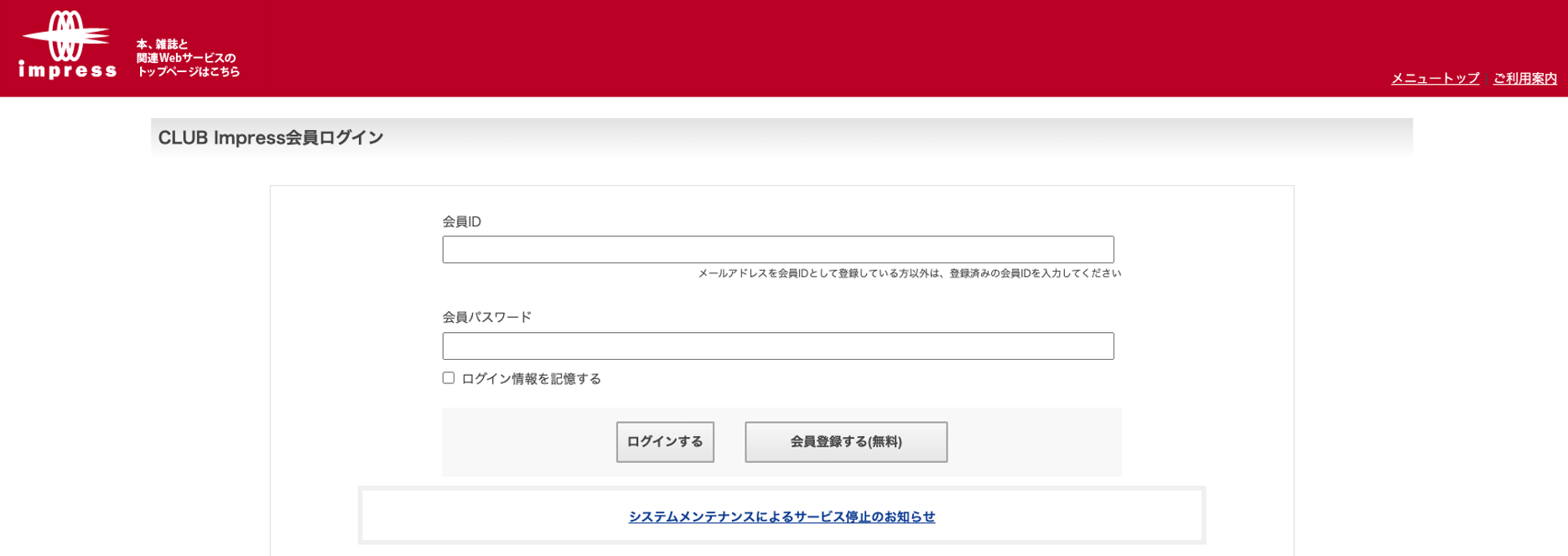Screen dimensions: 1568x556
Task: Open the 本、雑誌と関連Webサービスのトップページはこちら link
Action: pyautogui.click(x=188, y=58)
